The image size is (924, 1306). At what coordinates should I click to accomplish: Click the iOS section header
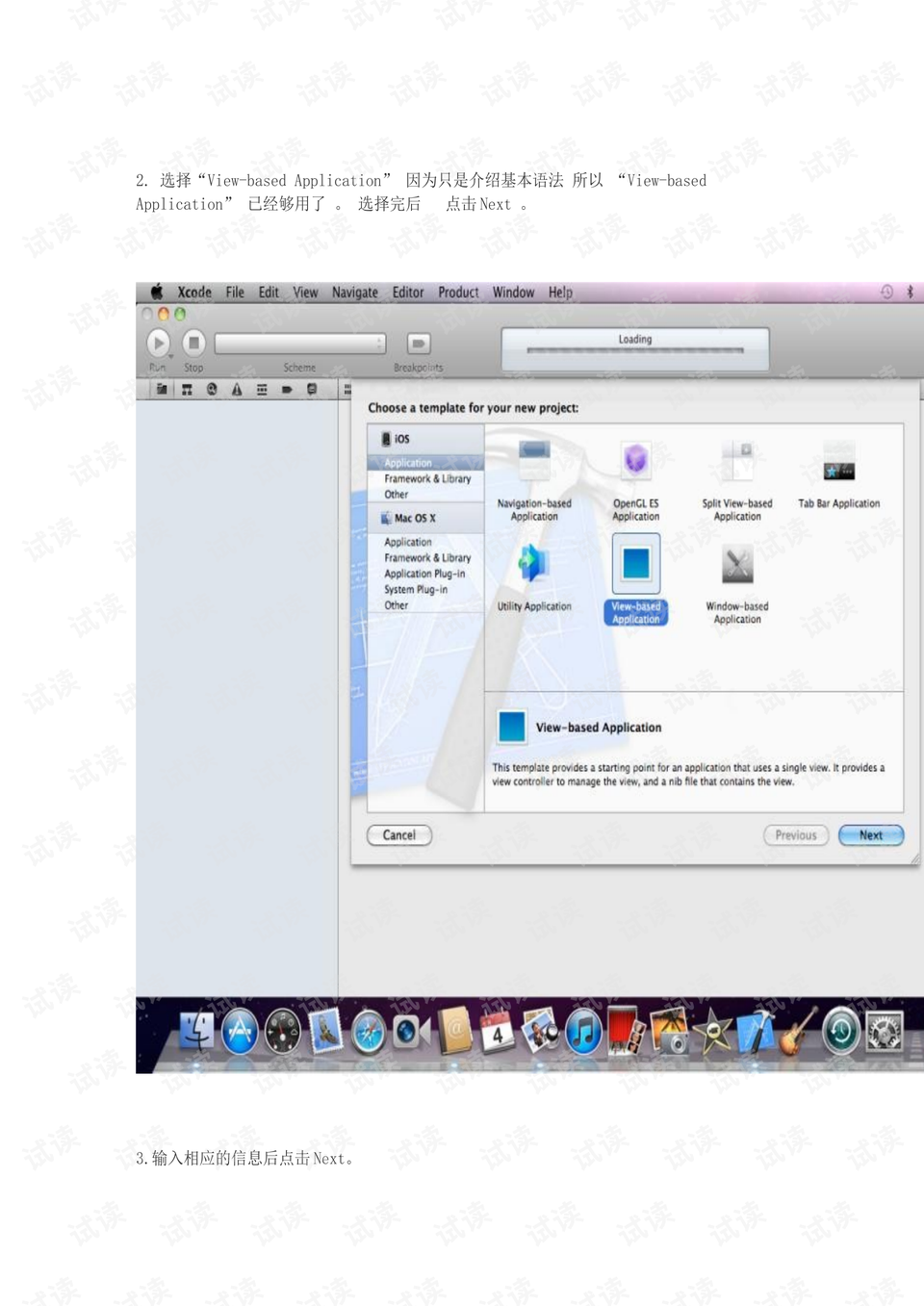point(426,439)
